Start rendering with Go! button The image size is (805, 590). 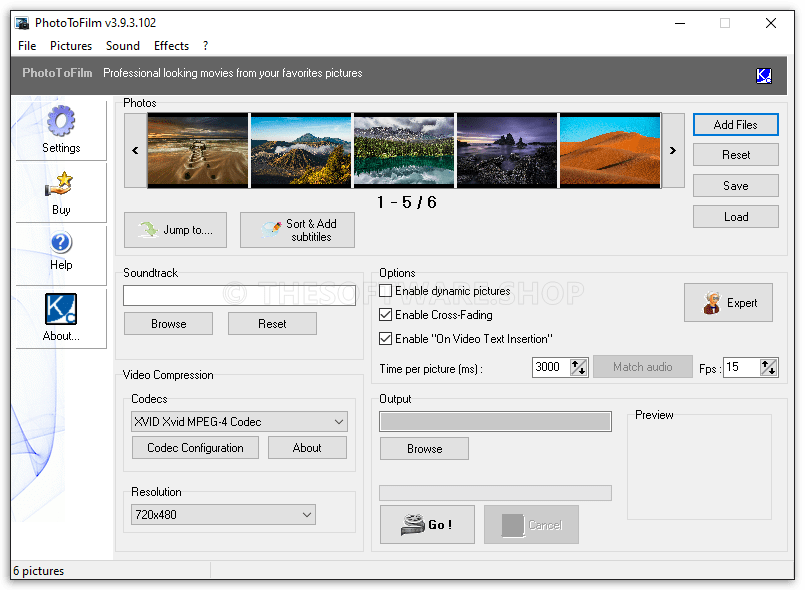(x=427, y=524)
